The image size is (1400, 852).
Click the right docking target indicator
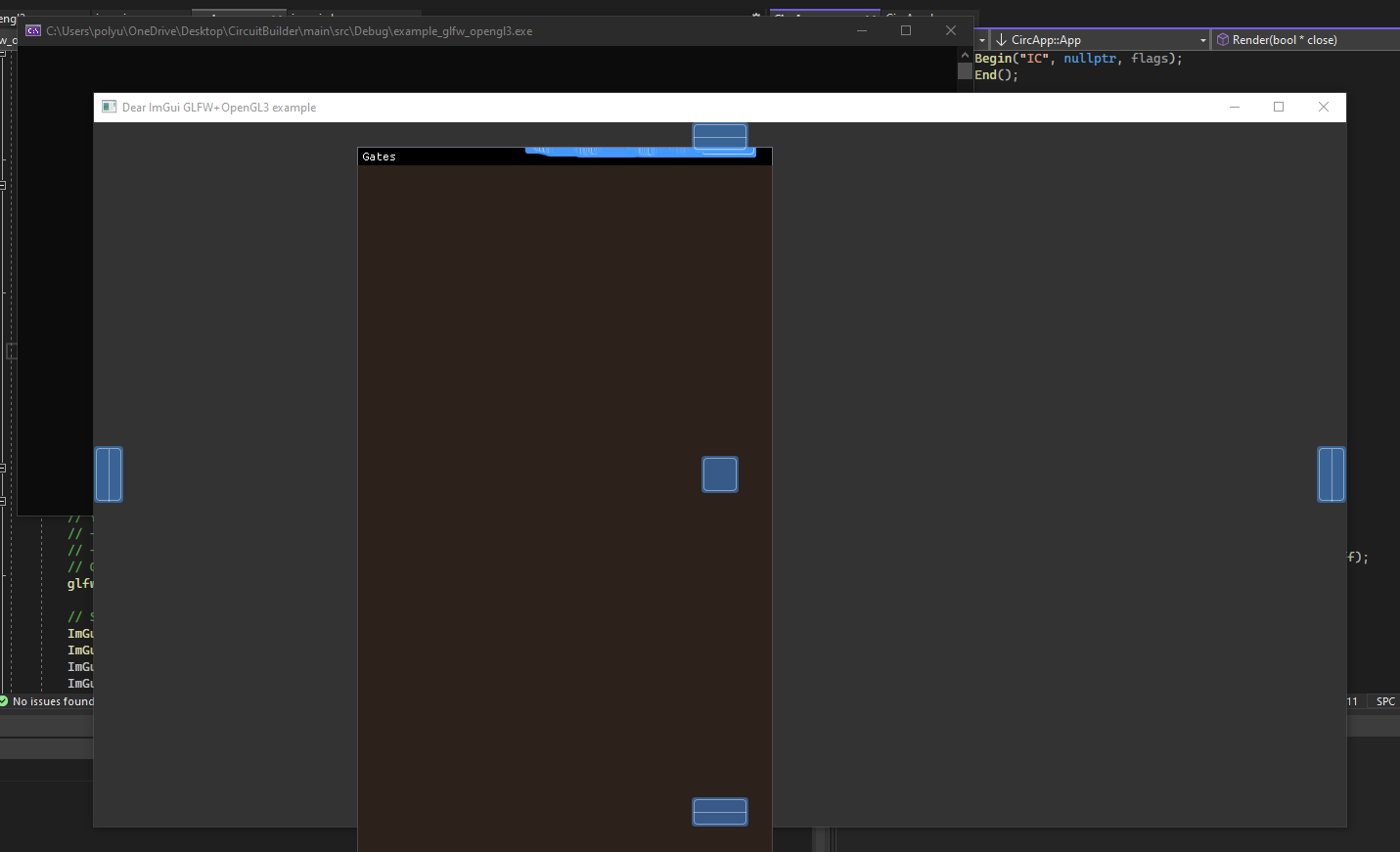pos(1332,474)
